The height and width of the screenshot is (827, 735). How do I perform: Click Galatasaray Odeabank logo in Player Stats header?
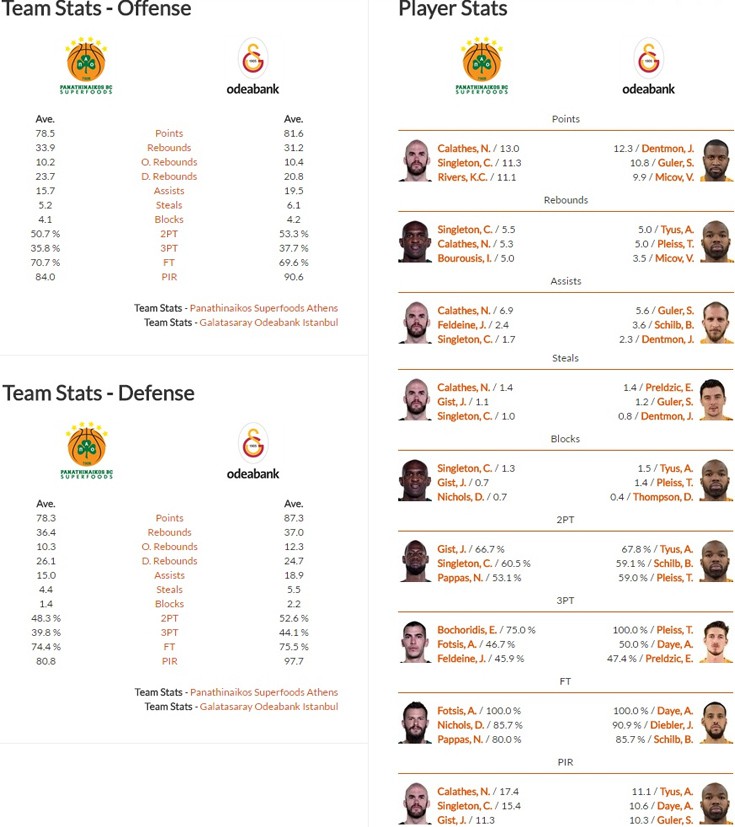[x=648, y=66]
